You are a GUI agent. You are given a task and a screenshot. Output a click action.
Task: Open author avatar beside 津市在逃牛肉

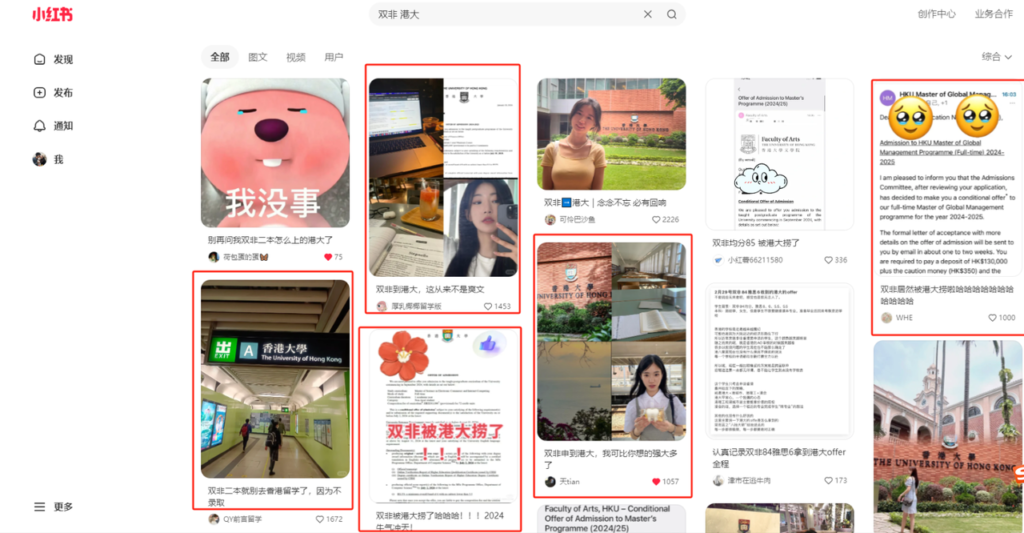click(x=718, y=481)
